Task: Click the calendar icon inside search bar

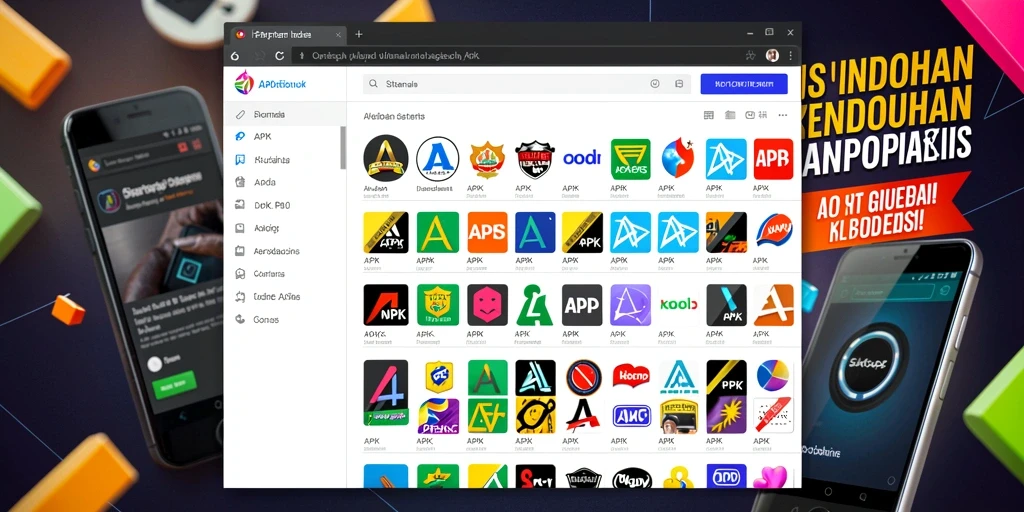Action: 679,84
